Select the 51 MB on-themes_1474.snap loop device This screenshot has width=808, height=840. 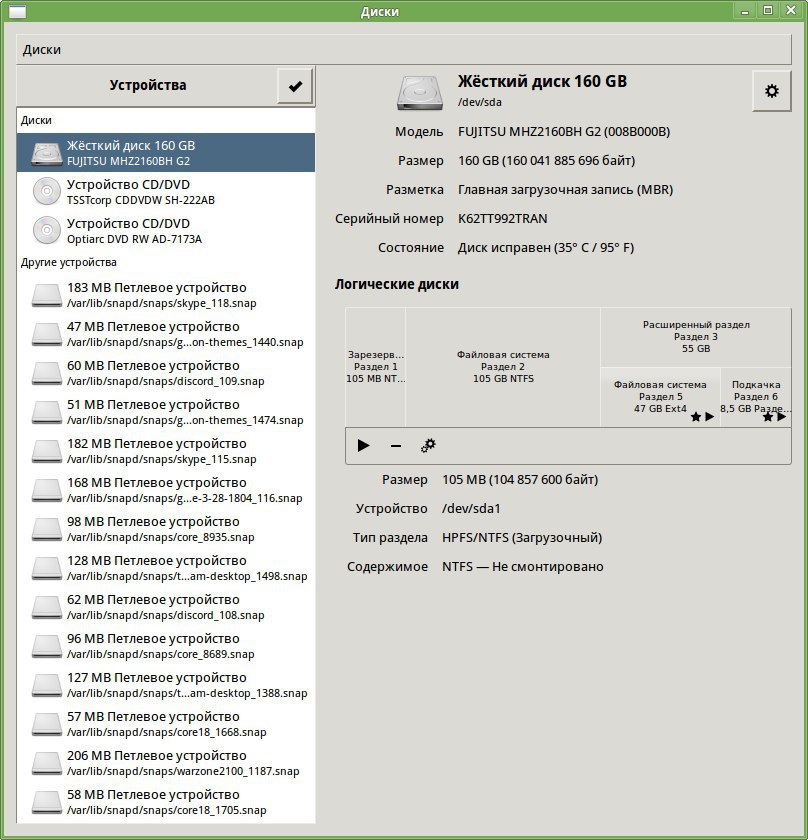166,412
